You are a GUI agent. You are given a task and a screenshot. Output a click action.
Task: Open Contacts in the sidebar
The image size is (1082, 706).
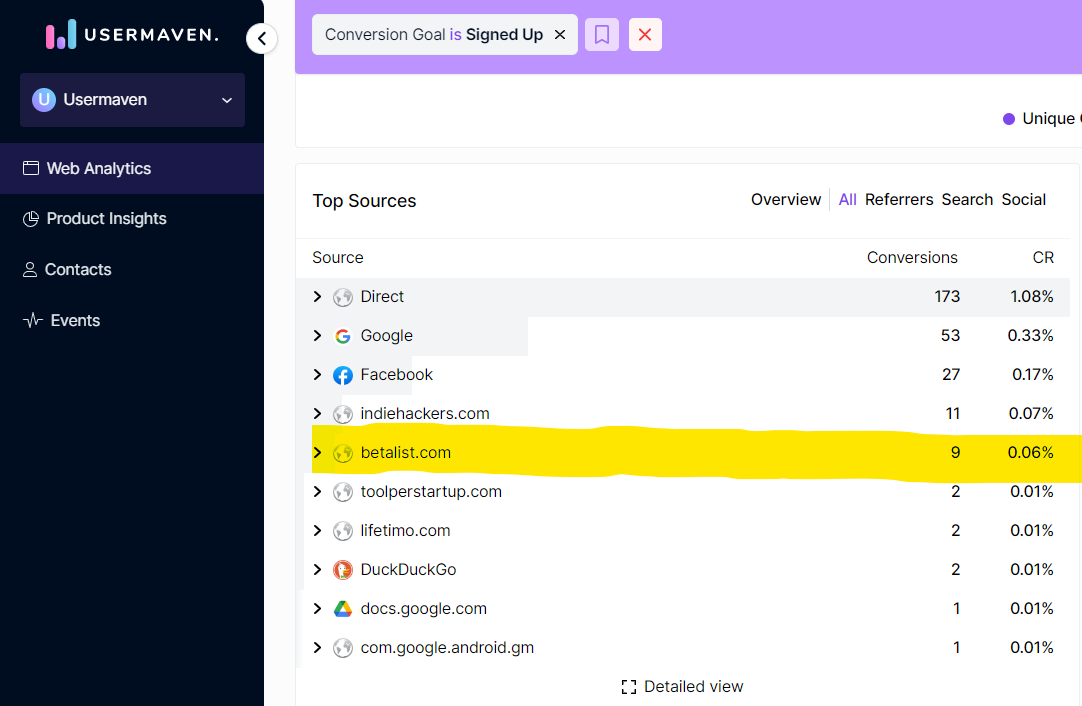132,270
